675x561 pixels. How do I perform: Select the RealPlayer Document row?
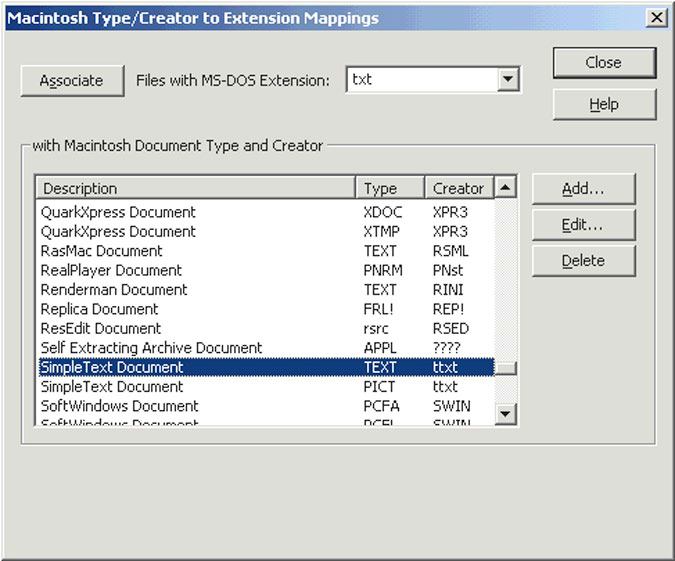pyautogui.click(x=266, y=270)
